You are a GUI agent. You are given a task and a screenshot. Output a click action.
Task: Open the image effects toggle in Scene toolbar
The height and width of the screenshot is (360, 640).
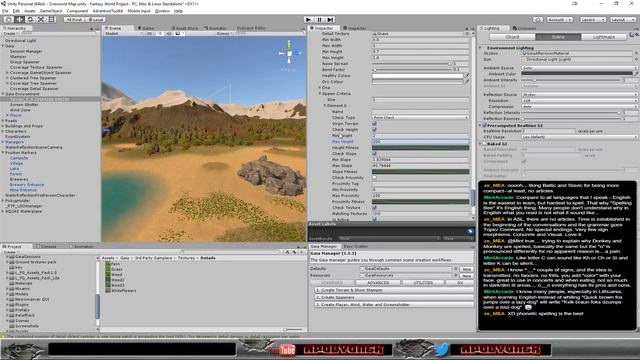pyautogui.click(x=178, y=33)
